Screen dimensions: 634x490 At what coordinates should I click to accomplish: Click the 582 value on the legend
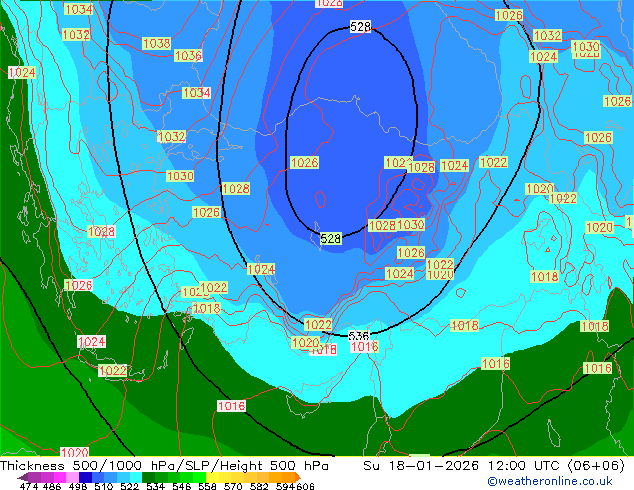coord(259,486)
